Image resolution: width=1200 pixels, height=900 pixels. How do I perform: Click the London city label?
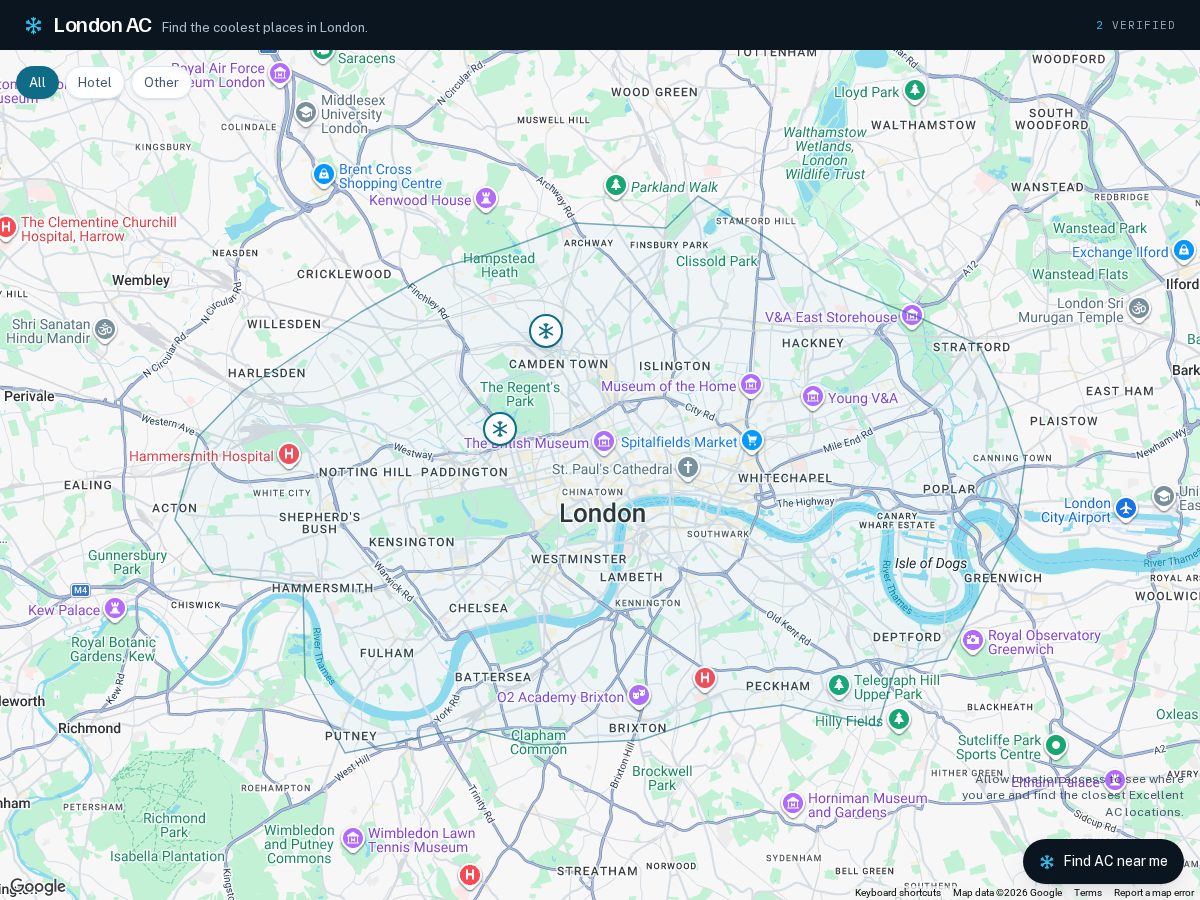coord(602,514)
